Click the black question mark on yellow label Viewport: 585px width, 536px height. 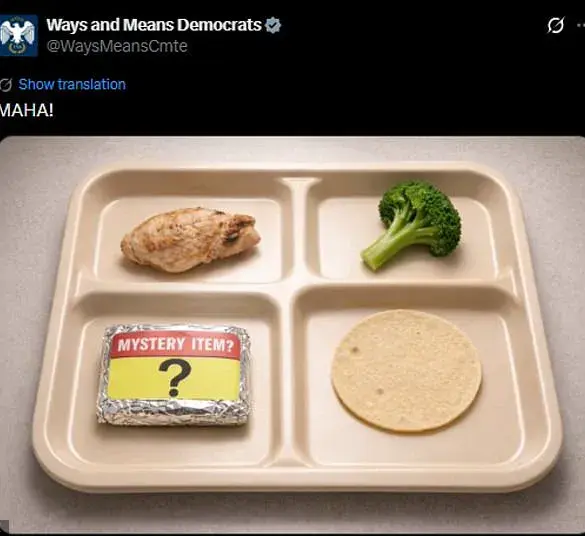pos(175,377)
